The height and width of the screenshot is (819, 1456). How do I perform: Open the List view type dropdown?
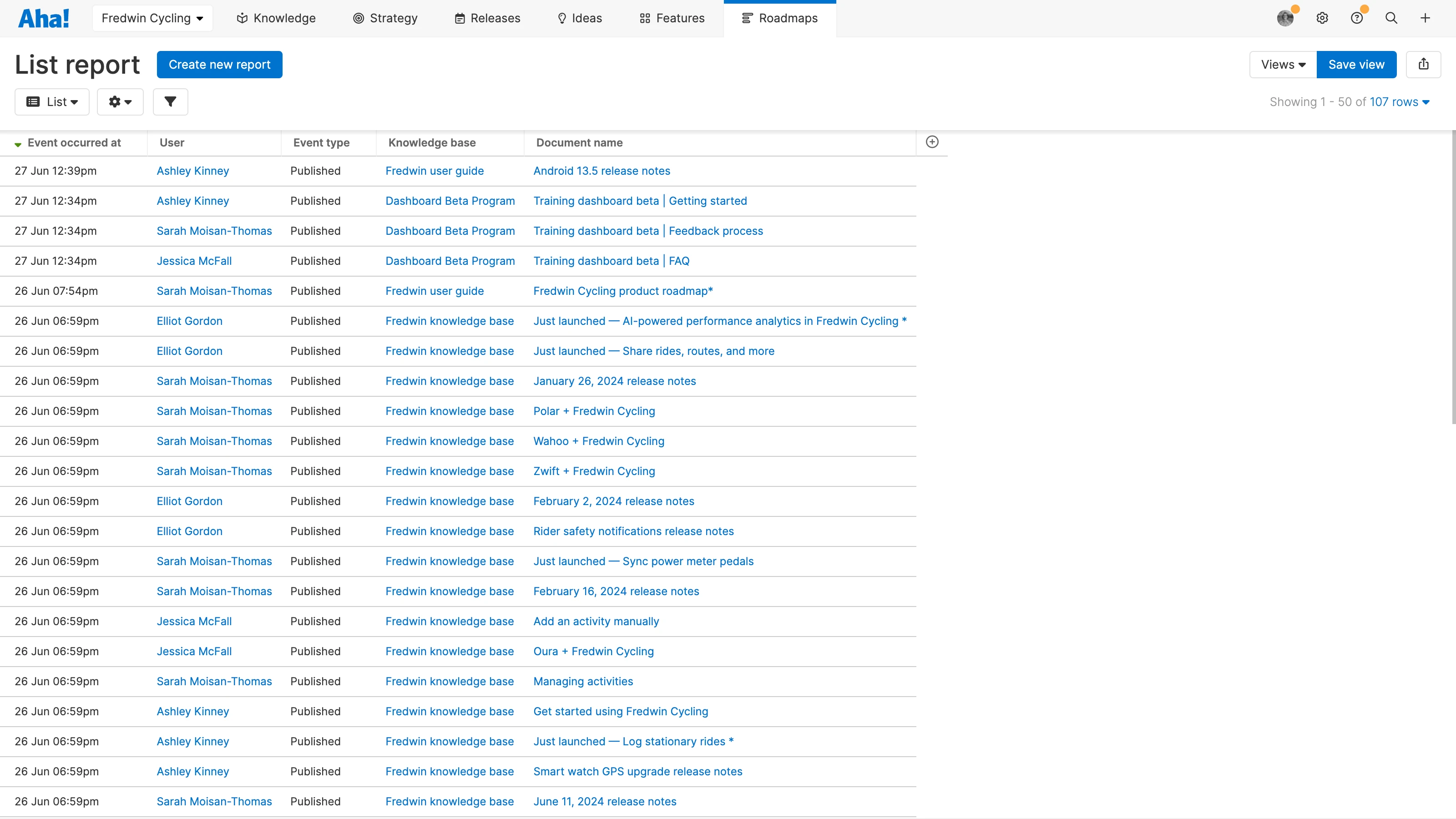(52, 102)
